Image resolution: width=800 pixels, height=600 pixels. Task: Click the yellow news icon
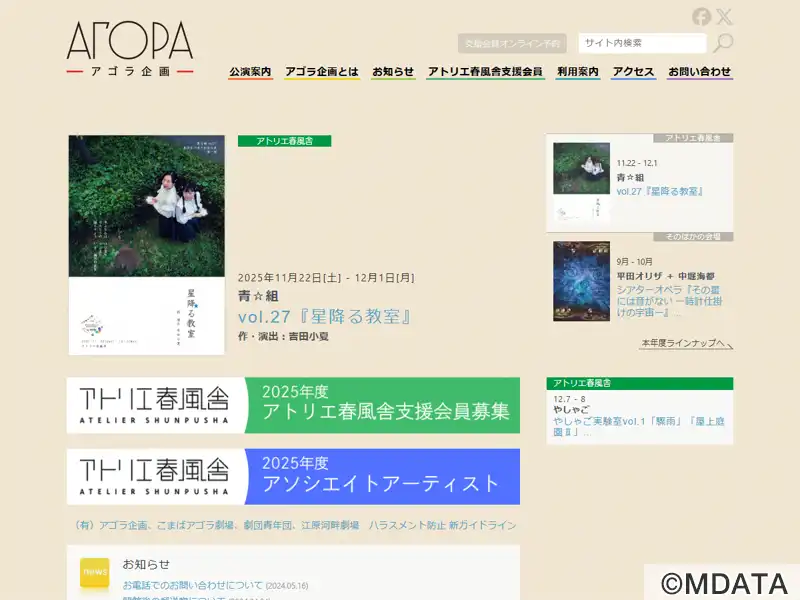click(94, 572)
